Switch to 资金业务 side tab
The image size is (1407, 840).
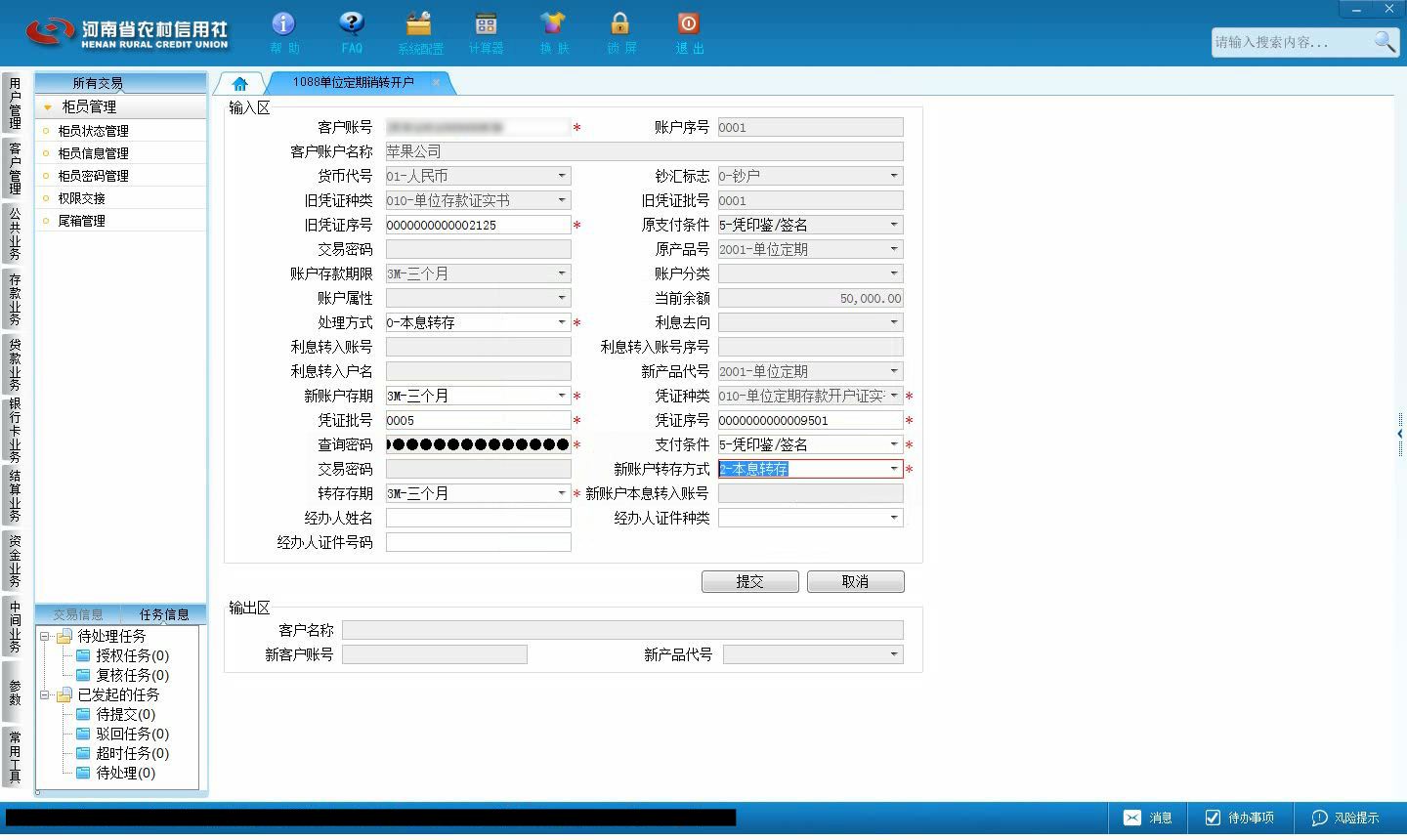[x=15, y=562]
